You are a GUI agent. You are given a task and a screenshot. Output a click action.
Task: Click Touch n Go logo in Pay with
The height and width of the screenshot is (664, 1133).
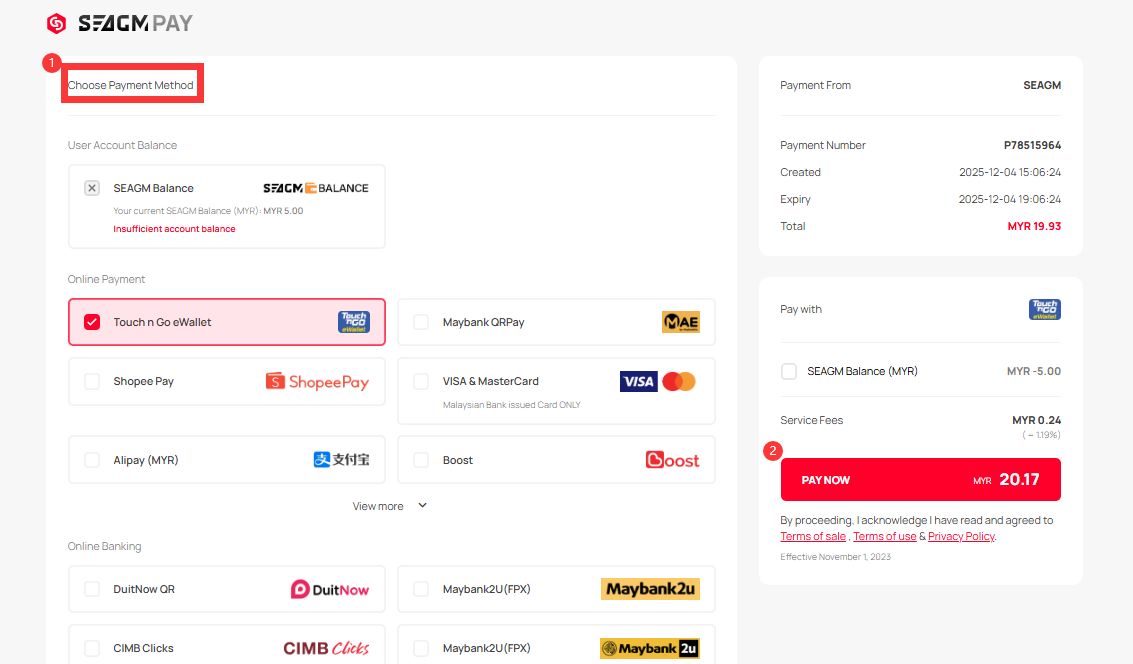click(1045, 309)
